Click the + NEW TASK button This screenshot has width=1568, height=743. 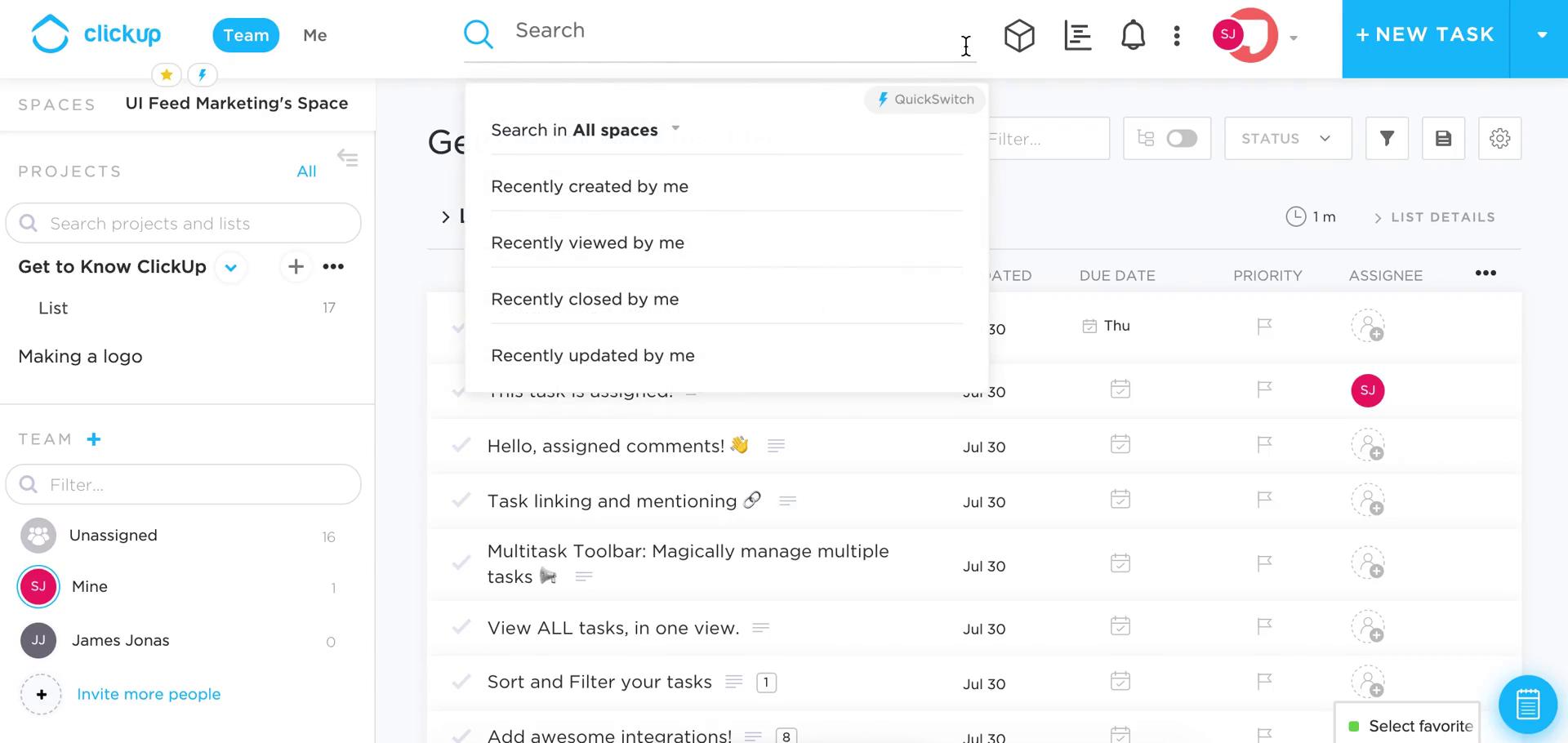pyautogui.click(x=1426, y=35)
